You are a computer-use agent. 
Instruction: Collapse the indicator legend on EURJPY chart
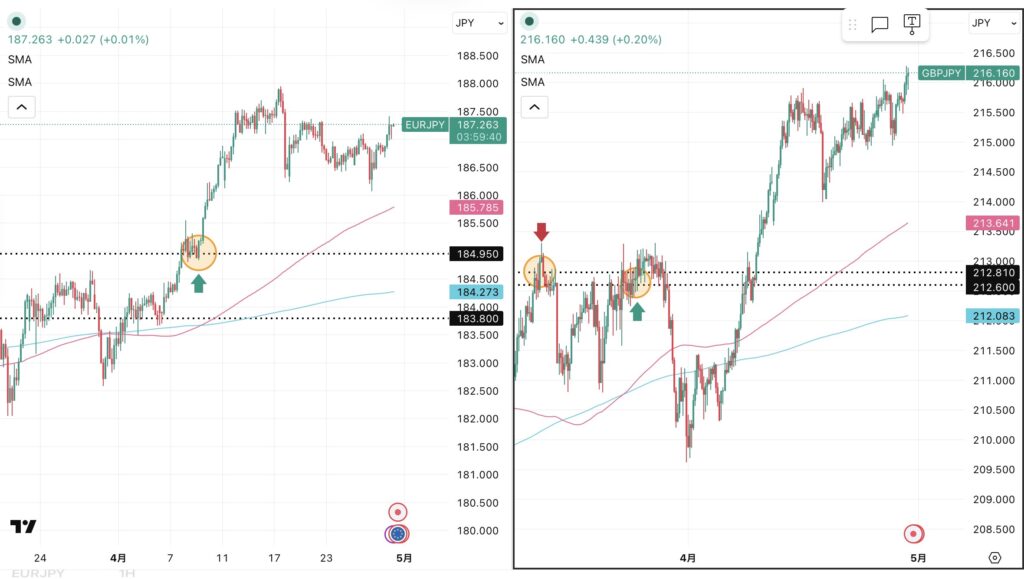pyautogui.click(x=22, y=107)
